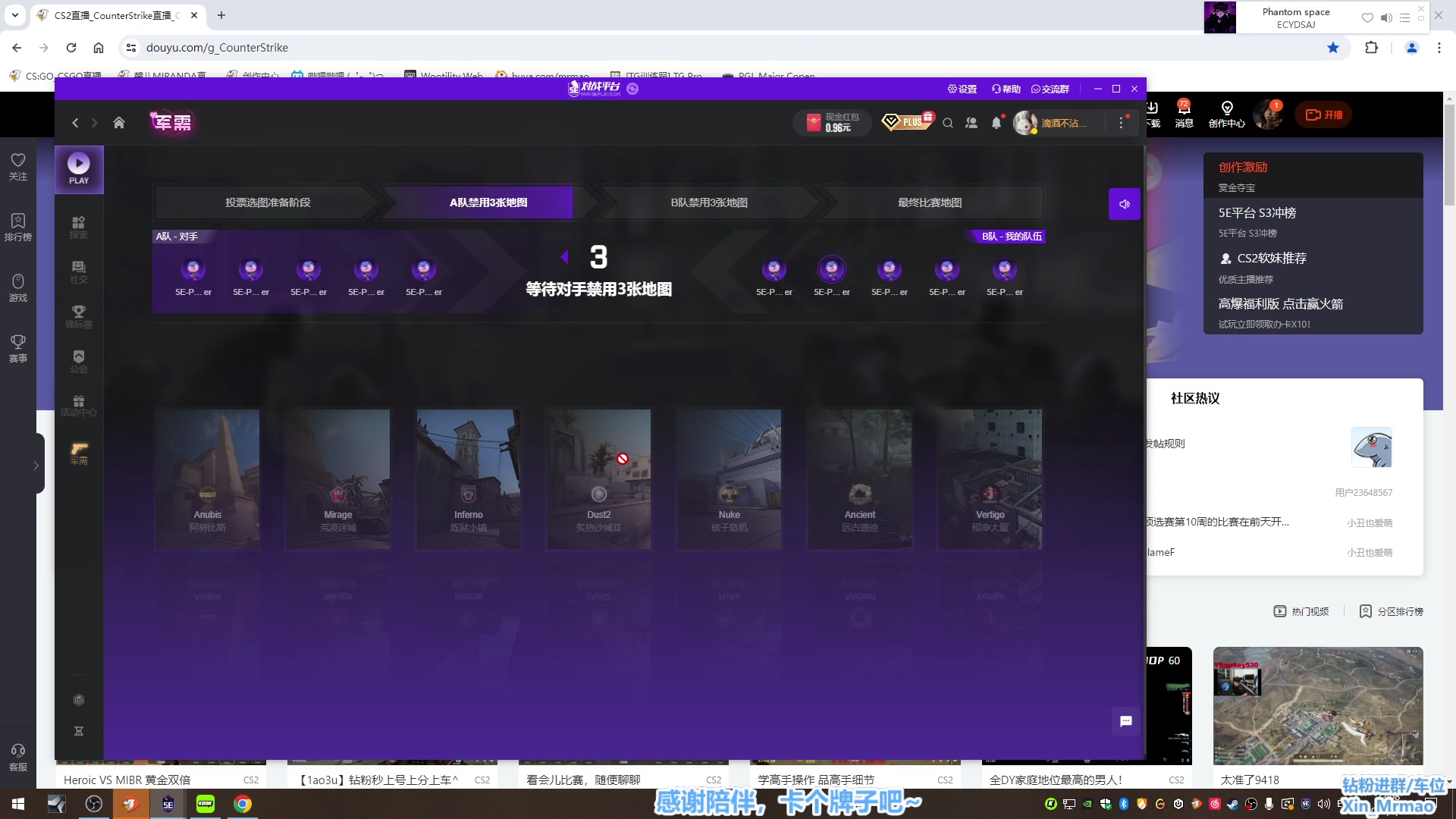1456x819 pixels.
Task: Expand the Douyu left sidebar arrow
Action: 36,466
